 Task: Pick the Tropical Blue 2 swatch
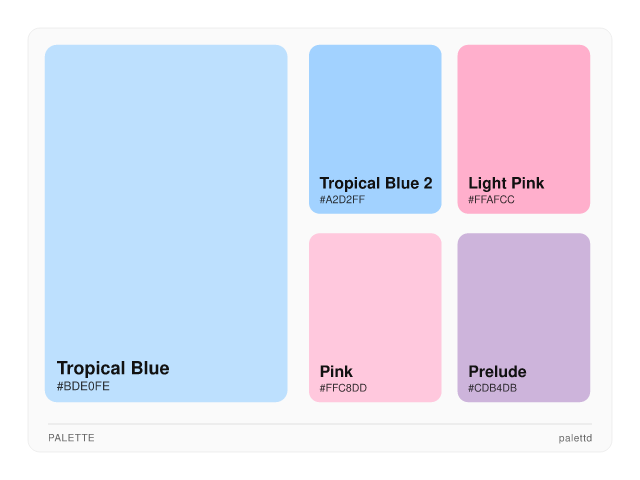click(x=375, y=110)
